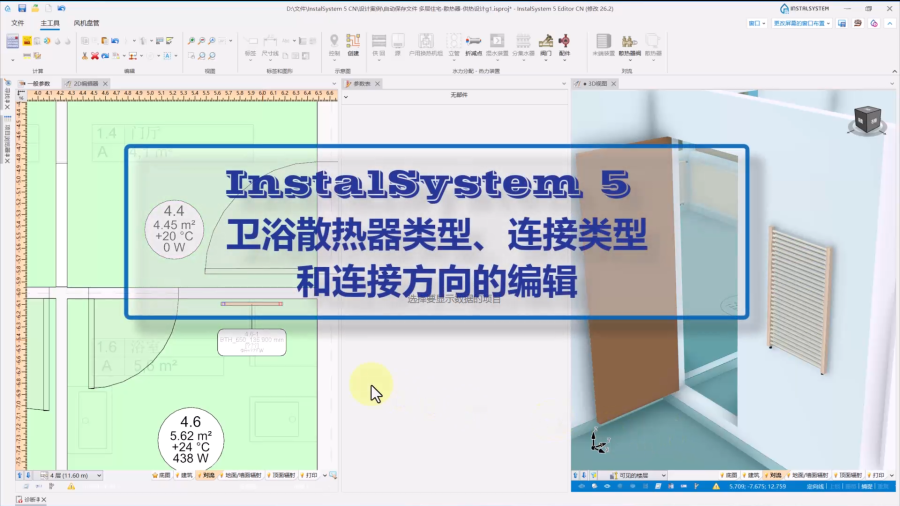The image size is (900, 506).
Task: Click the undo arrow in quick access bar
Action: pos(61,8)
